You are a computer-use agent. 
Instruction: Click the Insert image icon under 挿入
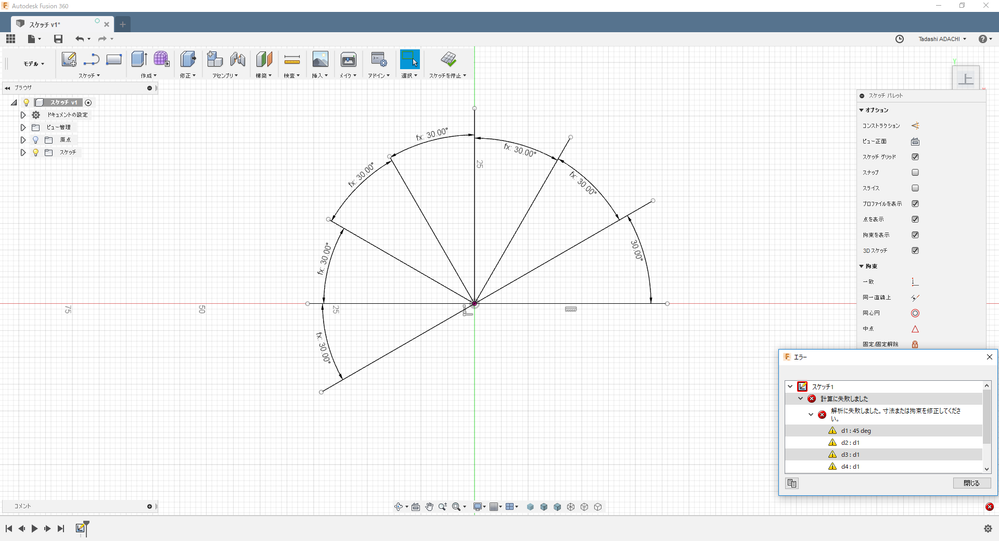[x=320, y=59]
